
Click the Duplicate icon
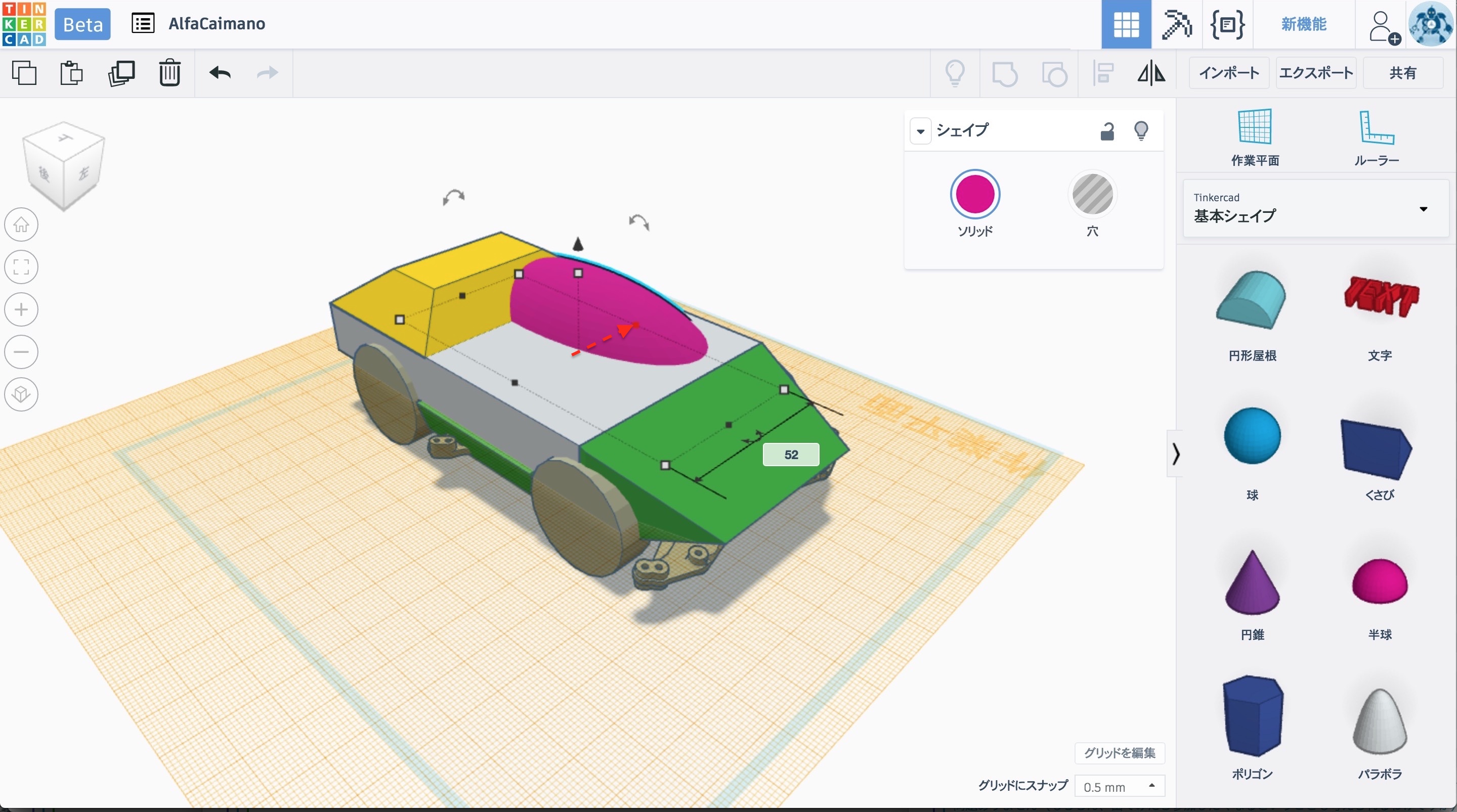(121, 73)
